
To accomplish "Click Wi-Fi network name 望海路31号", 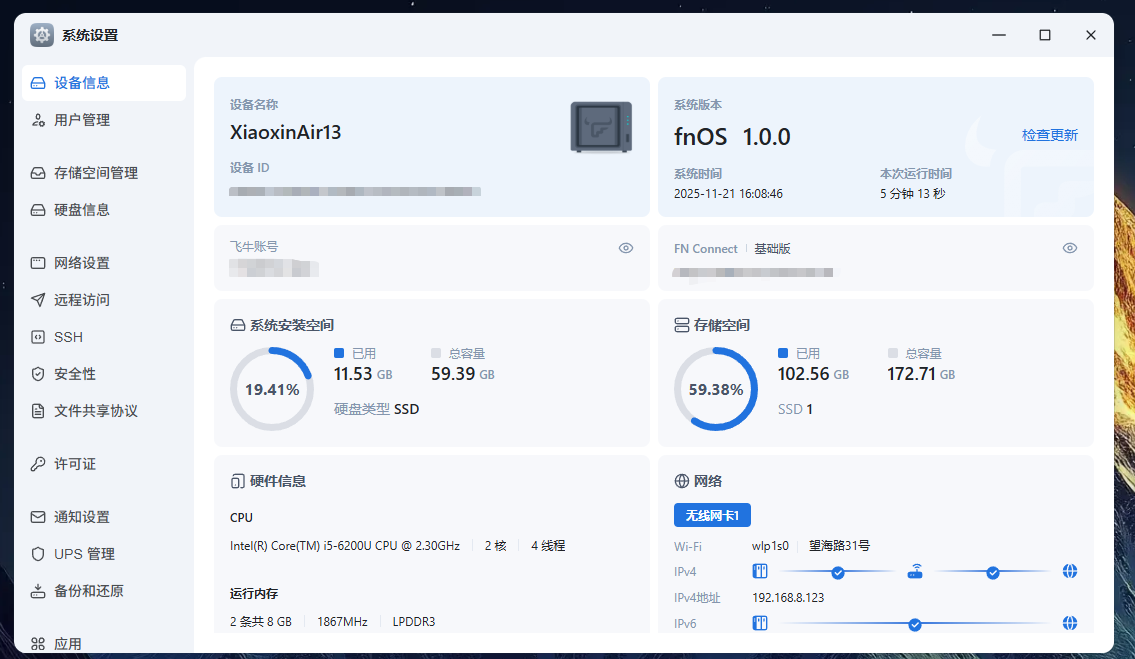I will pyautogui.click(x=840, y=545).
